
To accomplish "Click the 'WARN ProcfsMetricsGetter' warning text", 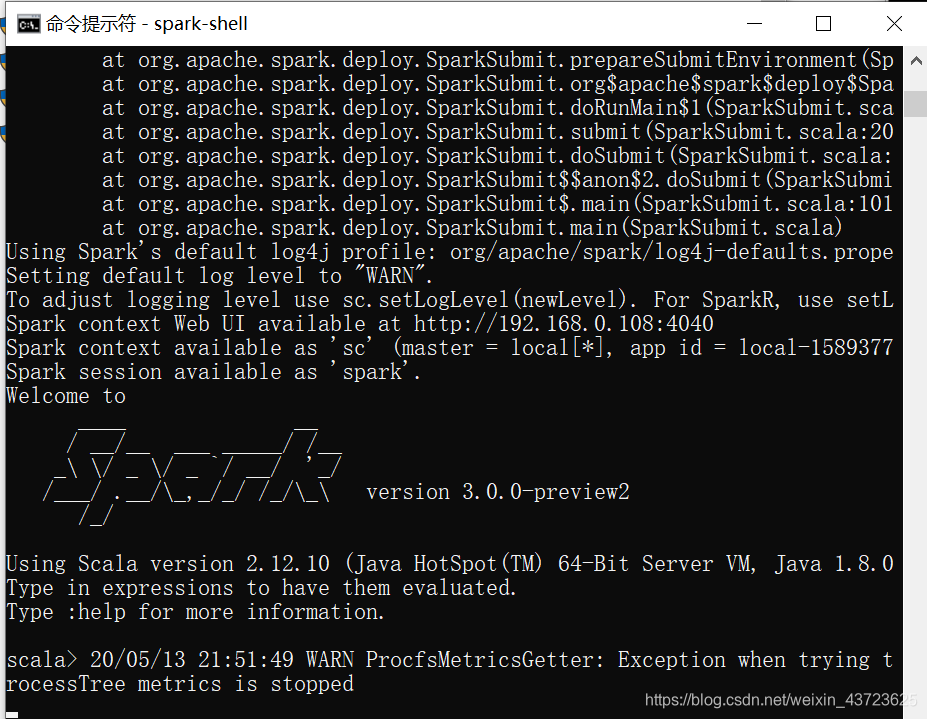I will [484, 660].
